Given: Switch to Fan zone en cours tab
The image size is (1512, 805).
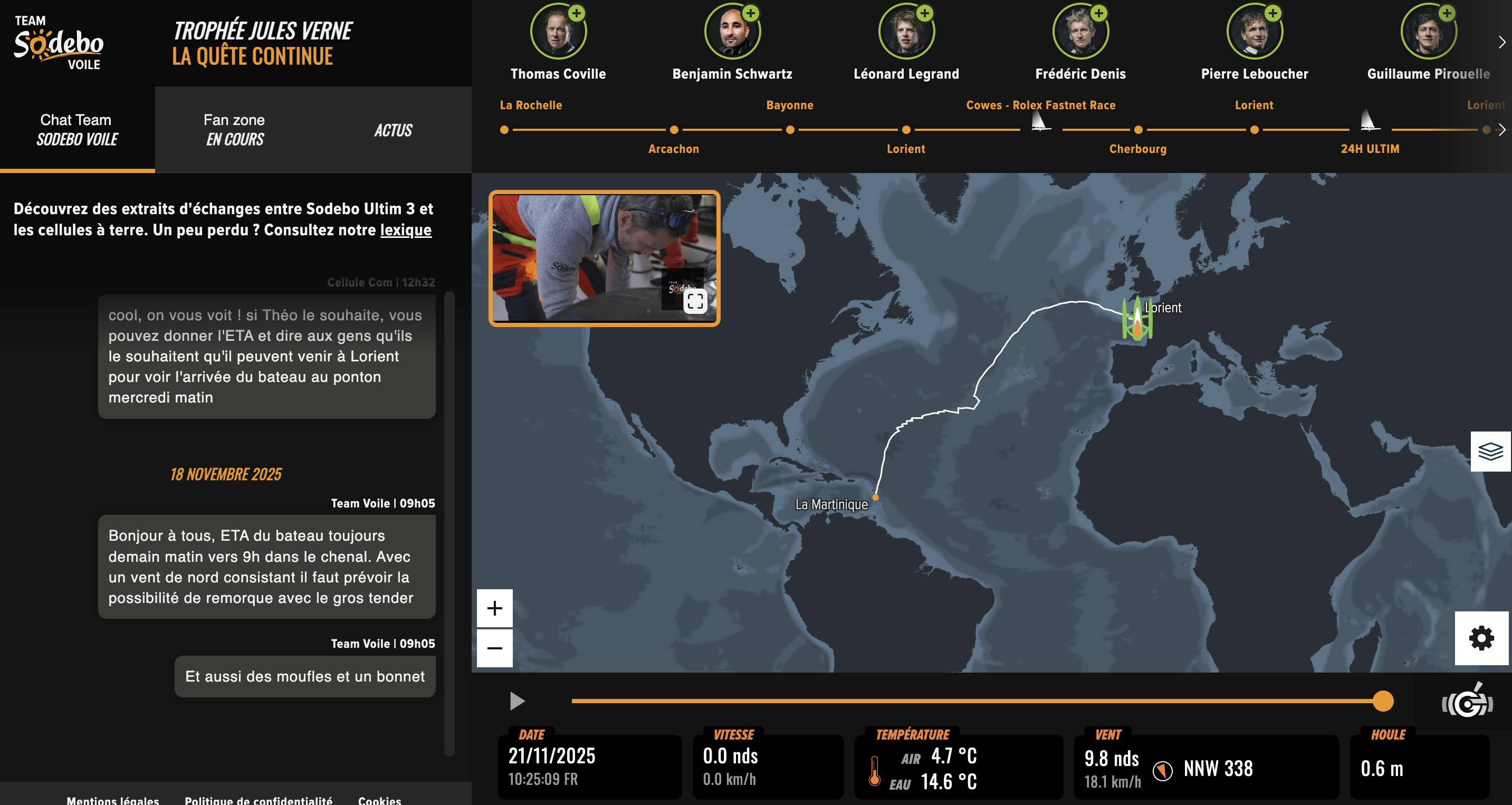Looking at the screenshot, I should (234, 130).
